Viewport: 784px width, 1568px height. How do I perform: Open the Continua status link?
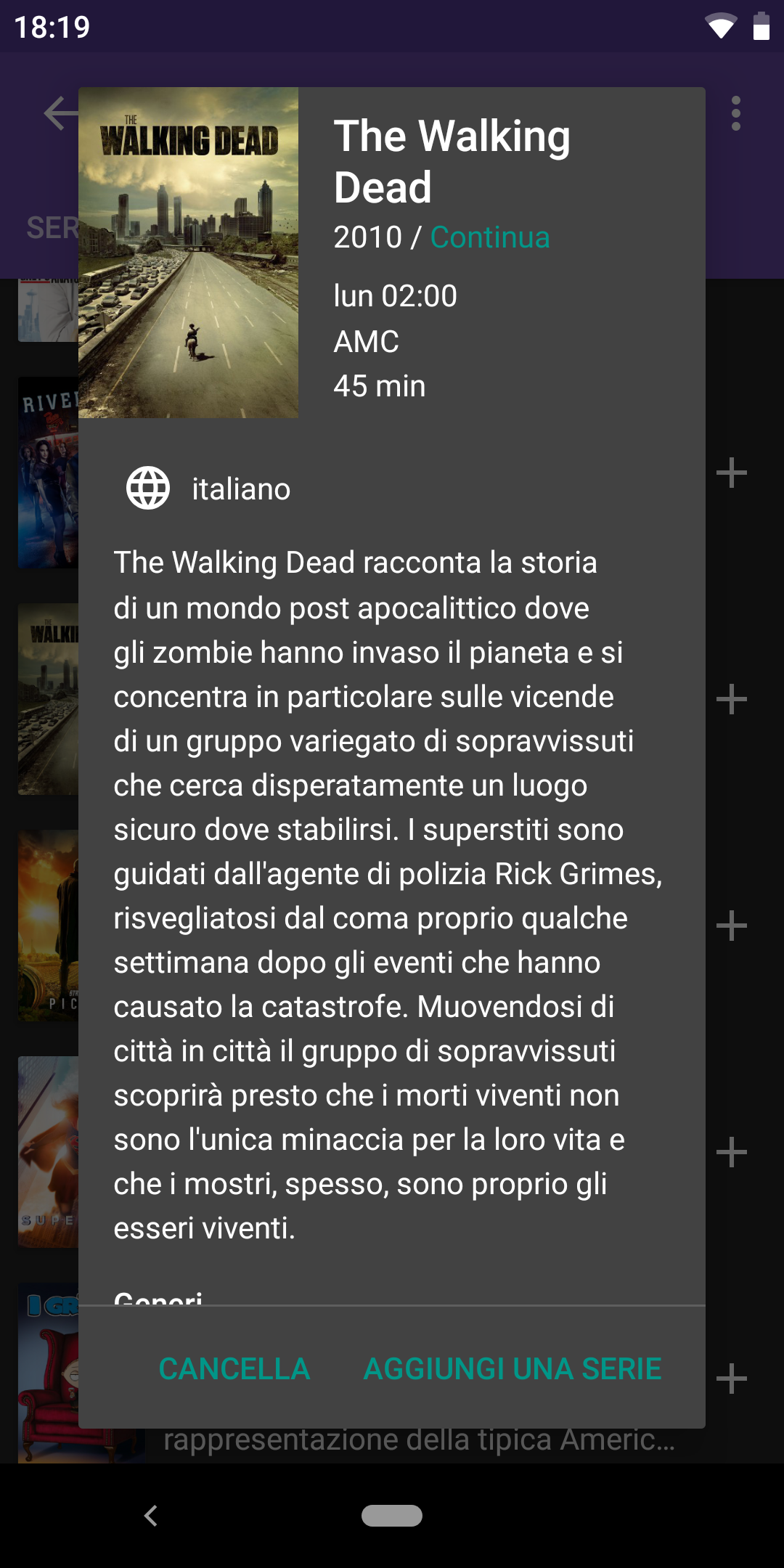(490, 237)
